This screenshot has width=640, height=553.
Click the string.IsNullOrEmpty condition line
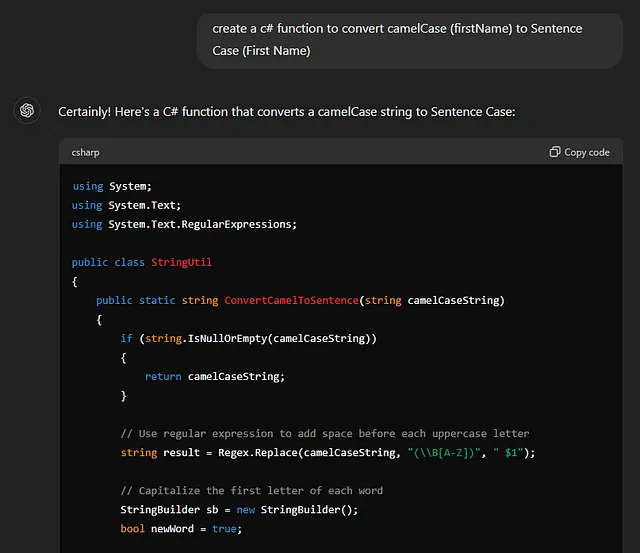click(248, 338)
